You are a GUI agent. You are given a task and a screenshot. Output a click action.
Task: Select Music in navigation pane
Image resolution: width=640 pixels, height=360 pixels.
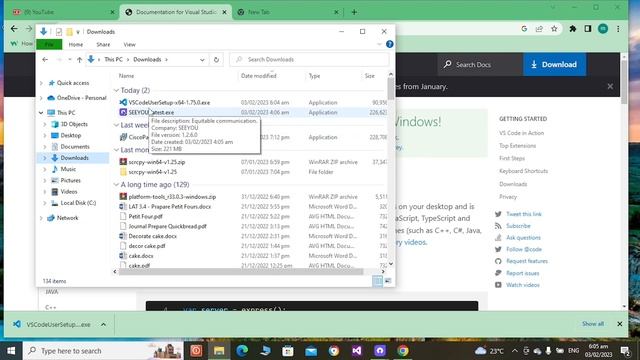click(x=68, y=169)
